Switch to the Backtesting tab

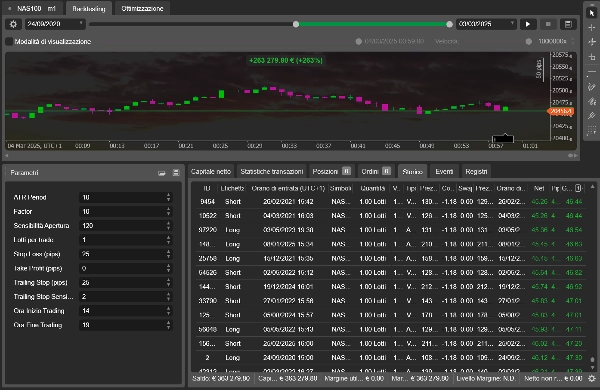point(89,8)
